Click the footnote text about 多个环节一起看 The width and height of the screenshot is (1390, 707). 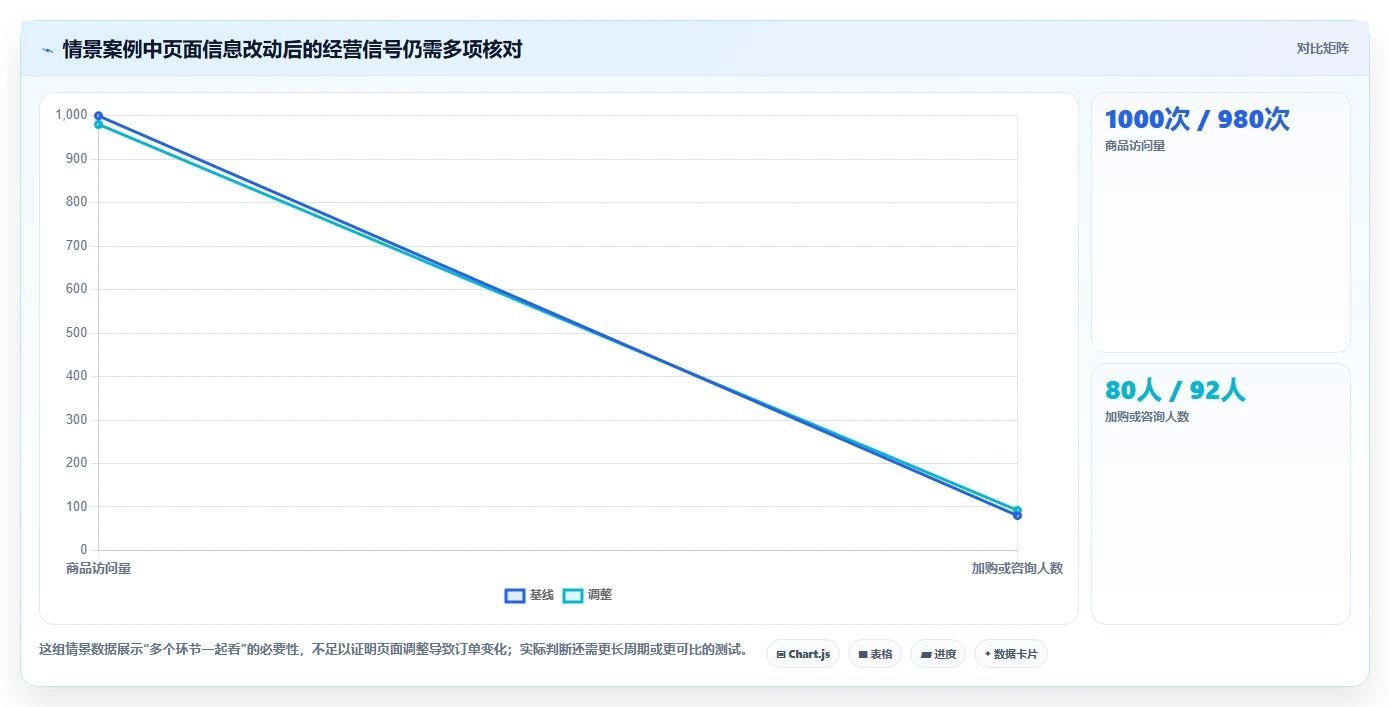pyautogui.click(x=393, y=649)
